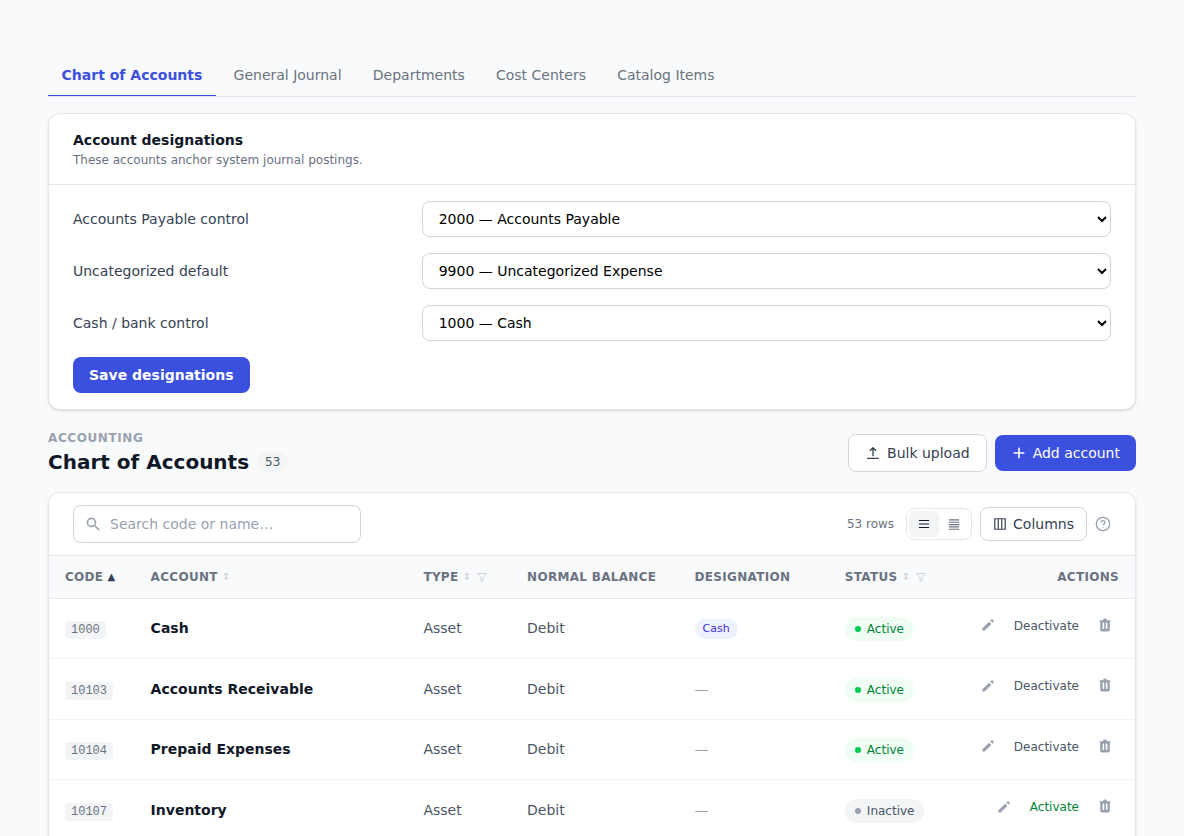Switch to comfortable row density view
The image size is (1184, 836).
click(x=923, y=524)
